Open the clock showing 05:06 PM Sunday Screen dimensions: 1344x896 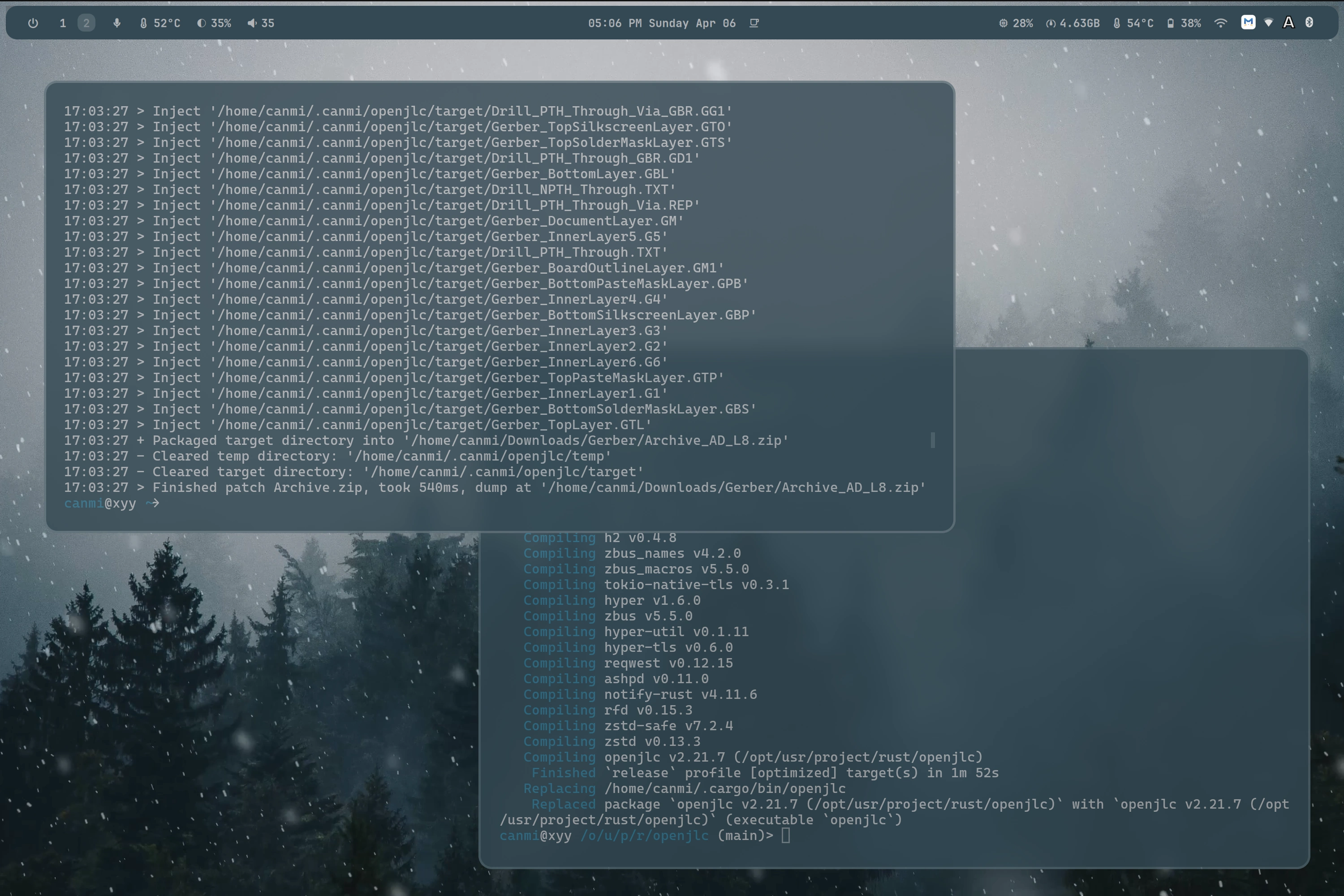(662, 23)
